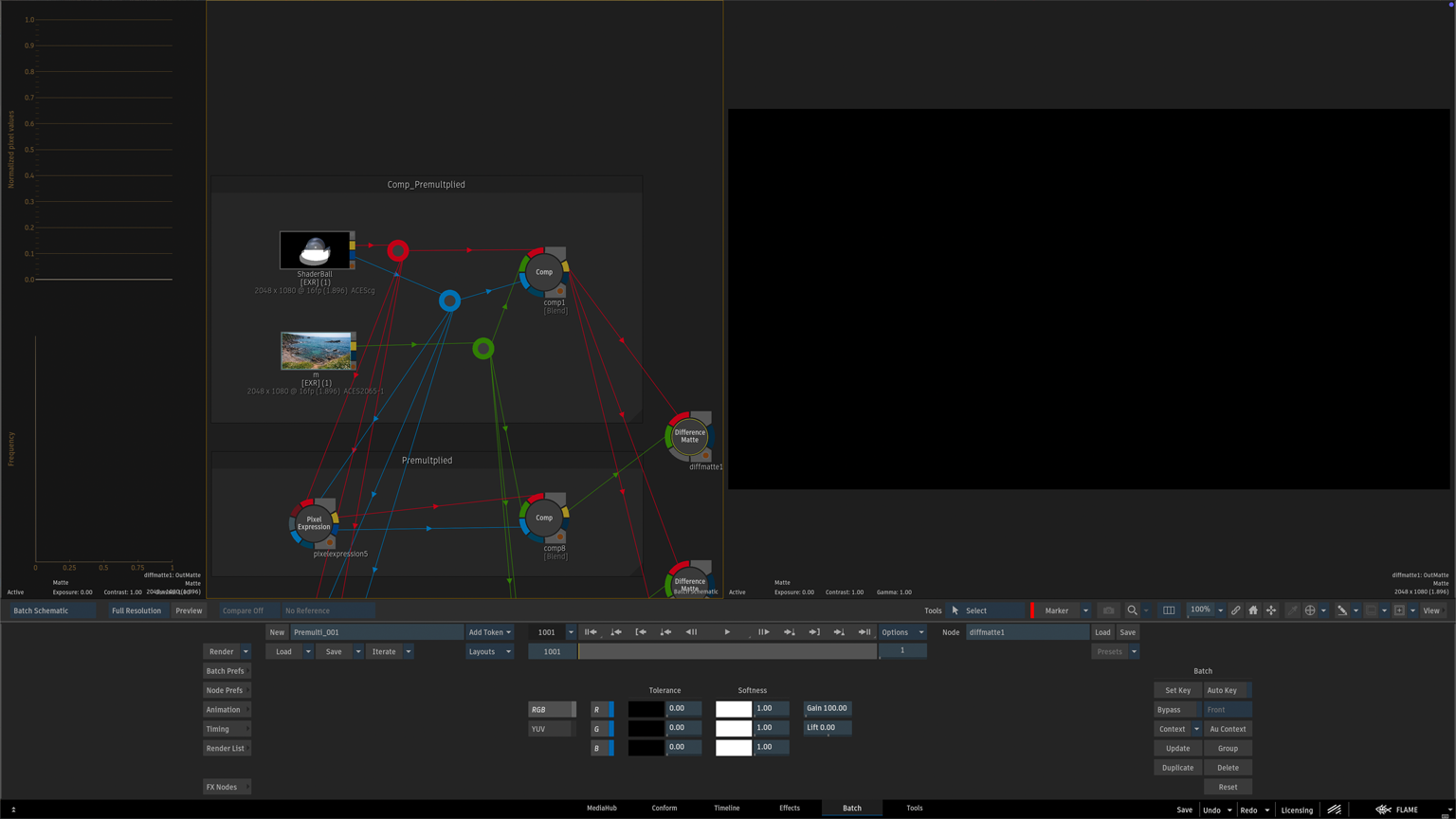Toggle the Full Resolution button
1456x819 pixels.
[x=136, y=610]
